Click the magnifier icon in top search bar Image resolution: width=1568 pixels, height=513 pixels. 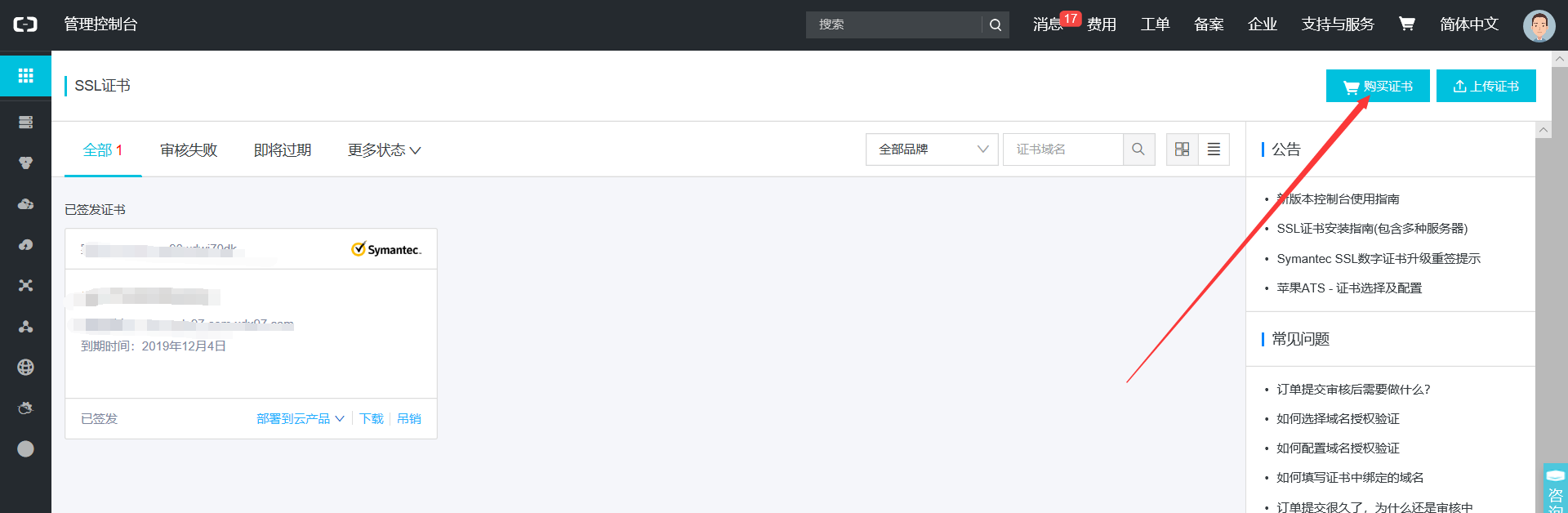[996, 25]
